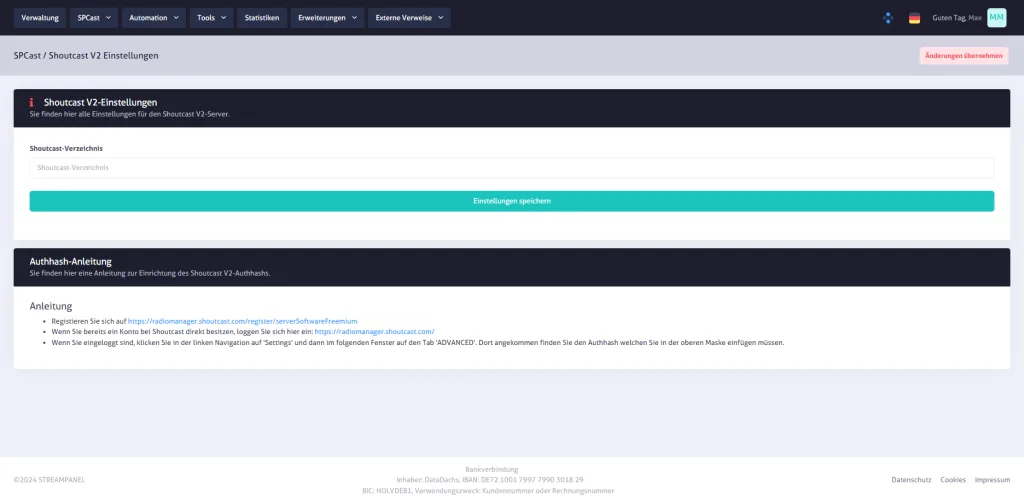Click the Guten Tag, Max greeting
Image resolution: width=1024 pixels, height=503 pixels.
[957, 18]
